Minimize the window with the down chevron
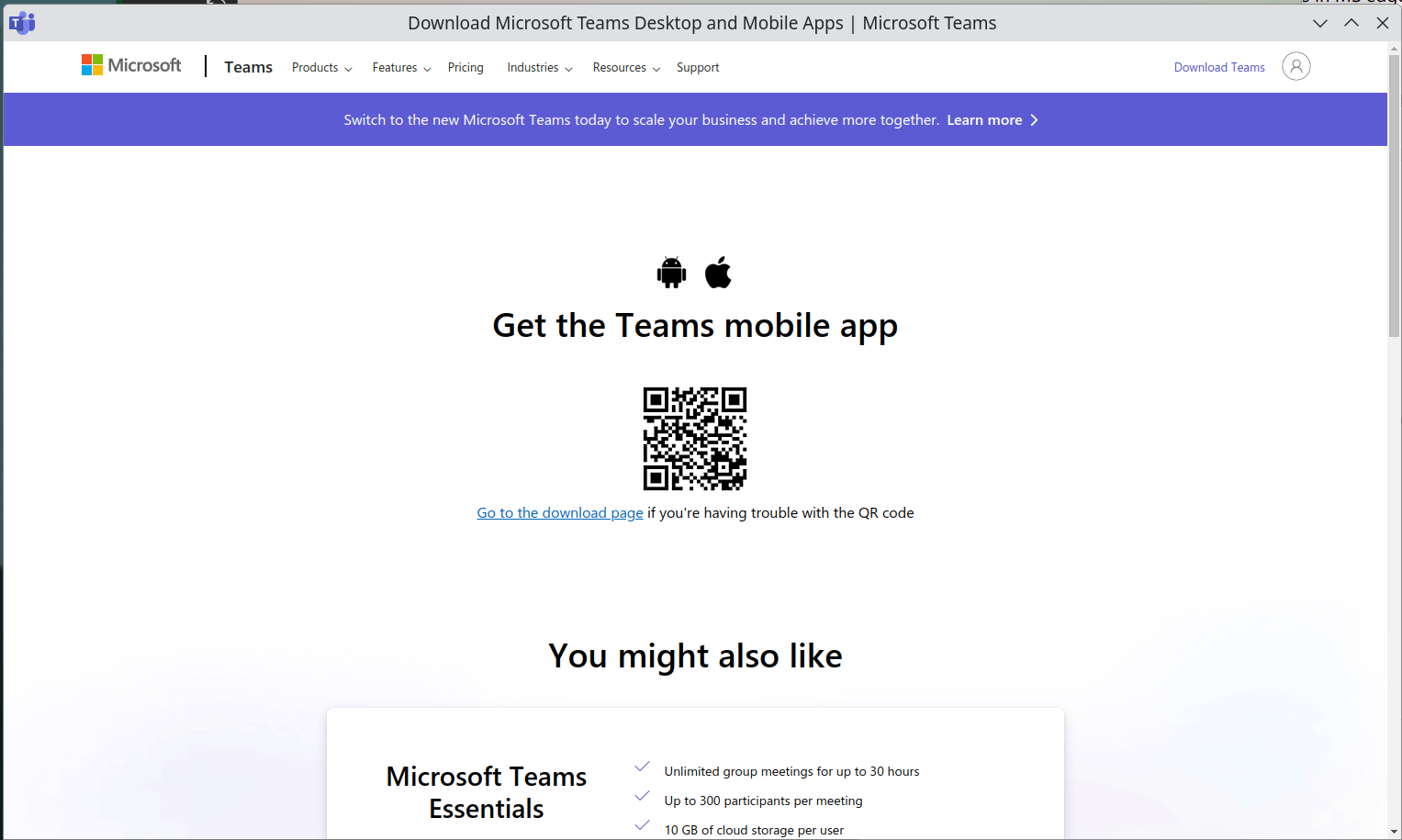 click(x=1320, y=24)
